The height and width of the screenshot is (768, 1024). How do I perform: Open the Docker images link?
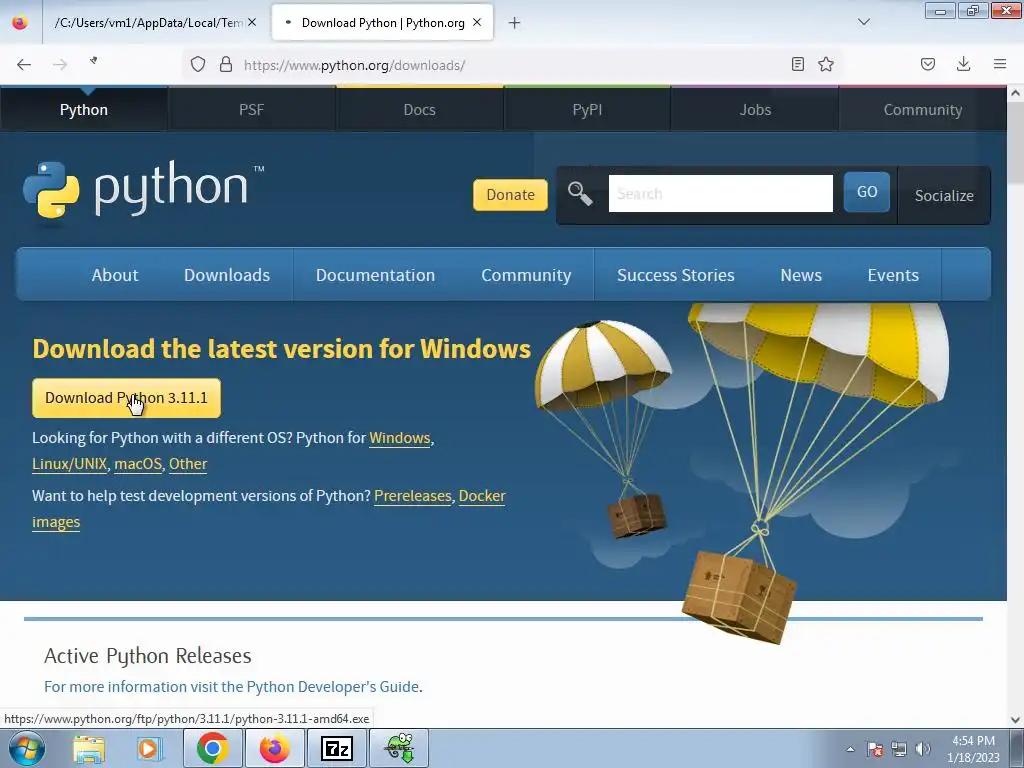coord(482,496)
